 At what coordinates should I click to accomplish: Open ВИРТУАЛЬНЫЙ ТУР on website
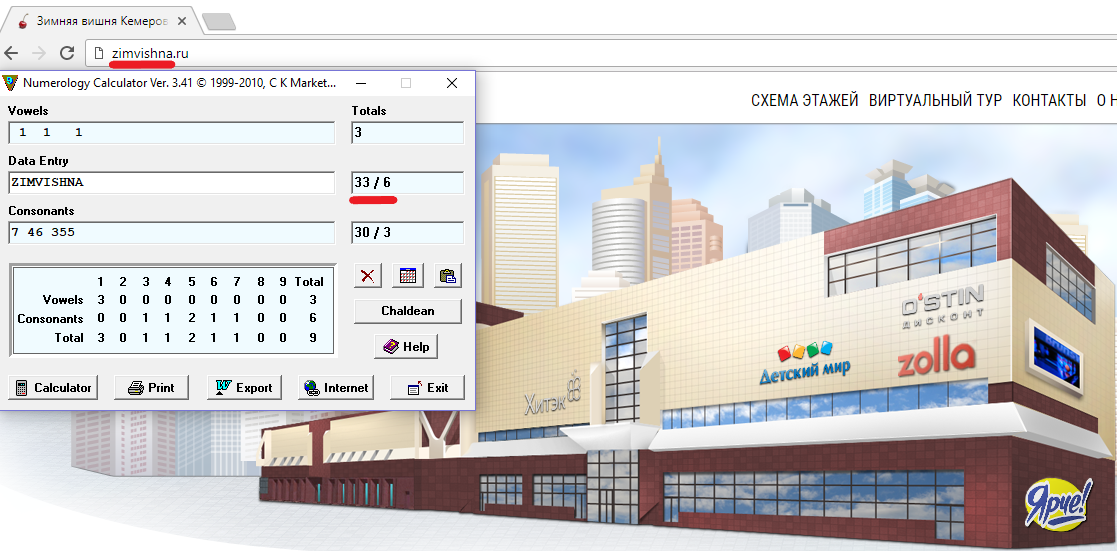[935, 101]
